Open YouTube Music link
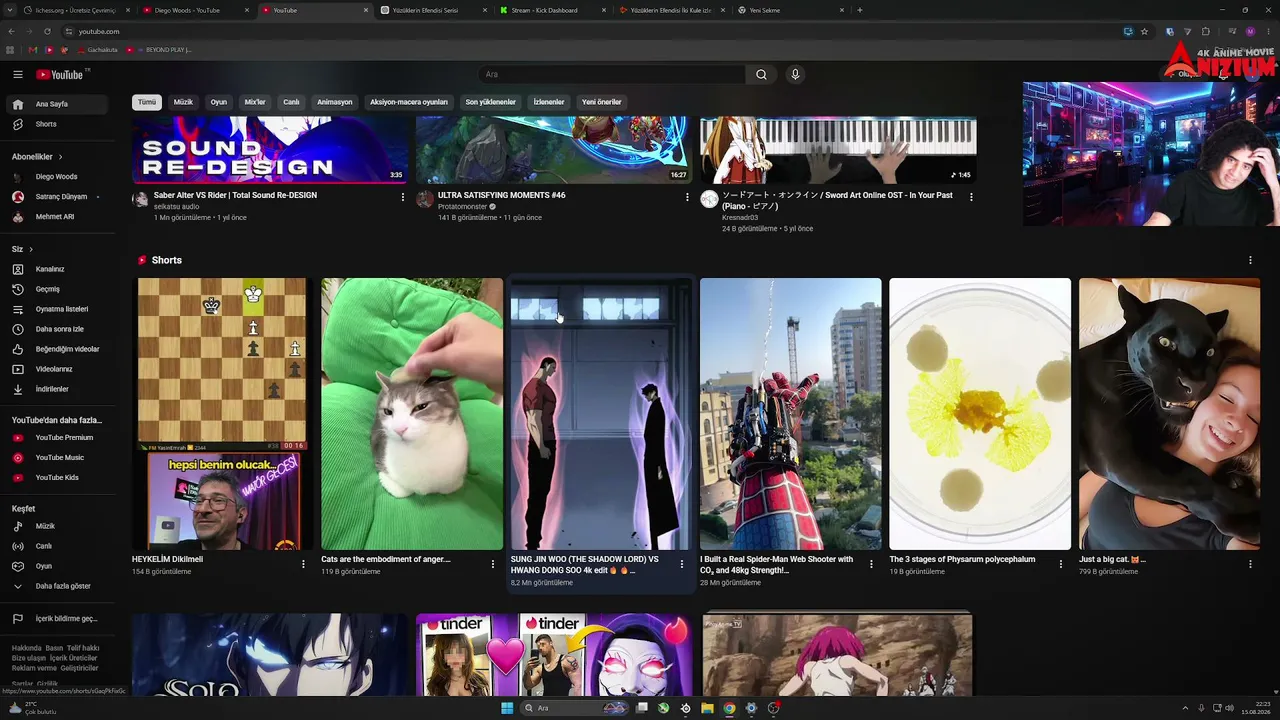Image resolution: width=1280 pixels, height=720 pixels. (x=60, y=457)
